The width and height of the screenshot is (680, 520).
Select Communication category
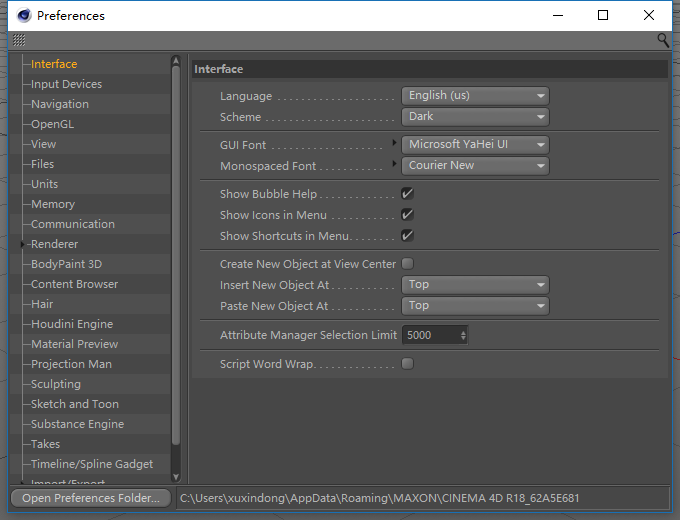(73, 224)
